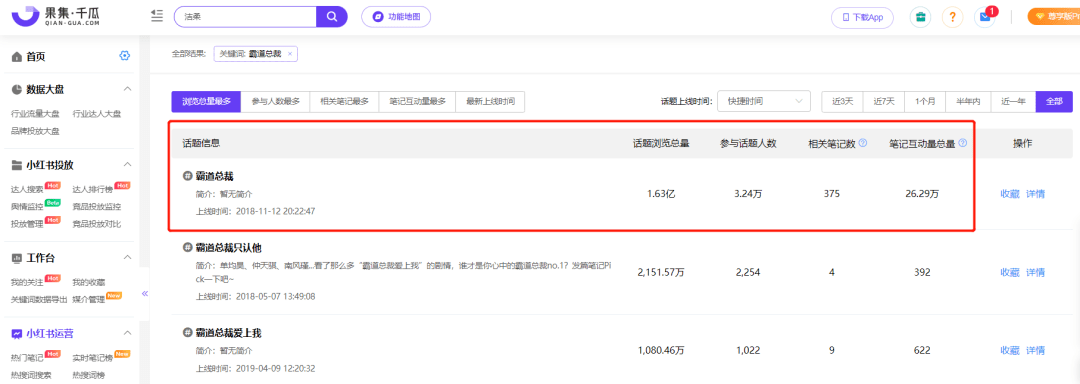Choose the 近一年 time range
The image size is (1080, 384).
pyautogui.click(x=1013, y=101)
